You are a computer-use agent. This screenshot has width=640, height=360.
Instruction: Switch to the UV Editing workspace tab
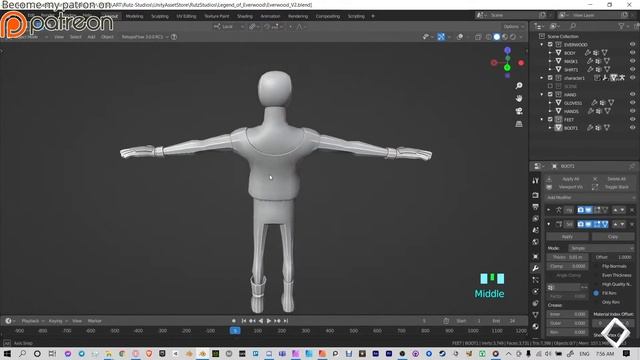pyautogui.click(x=187, y=16)
